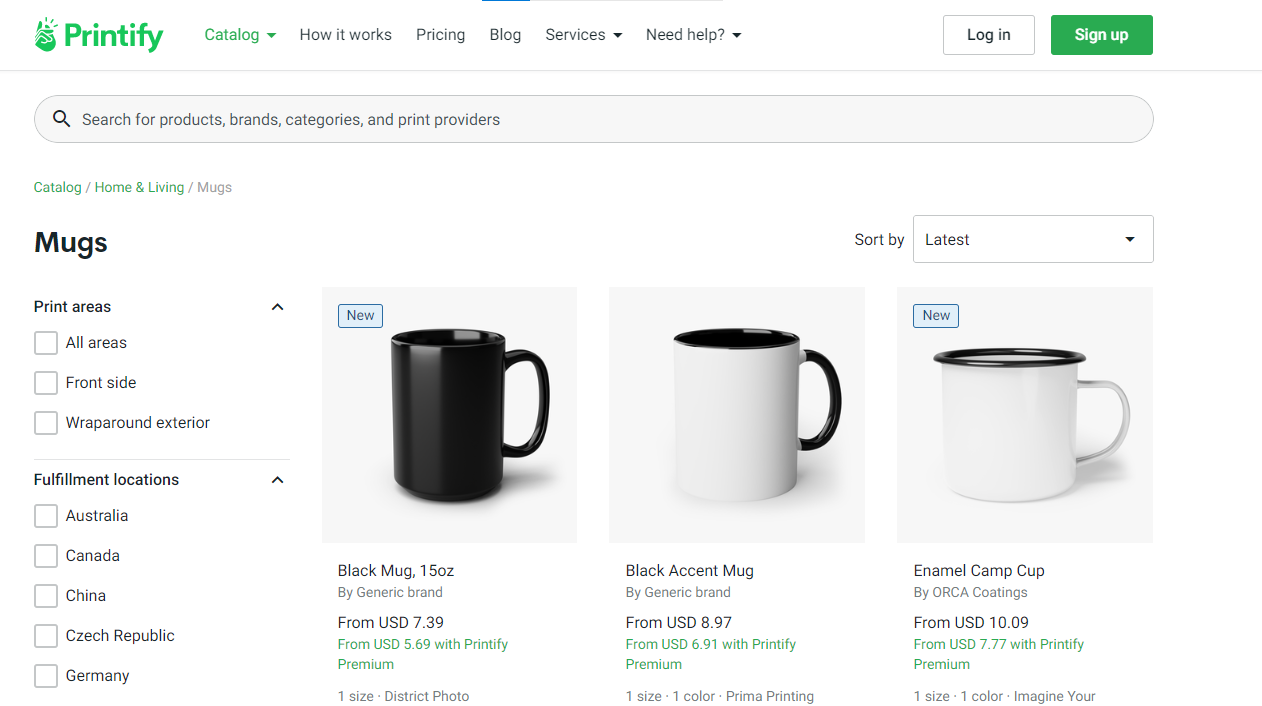Collapse the Fulfillment locations section

point(278,480)
